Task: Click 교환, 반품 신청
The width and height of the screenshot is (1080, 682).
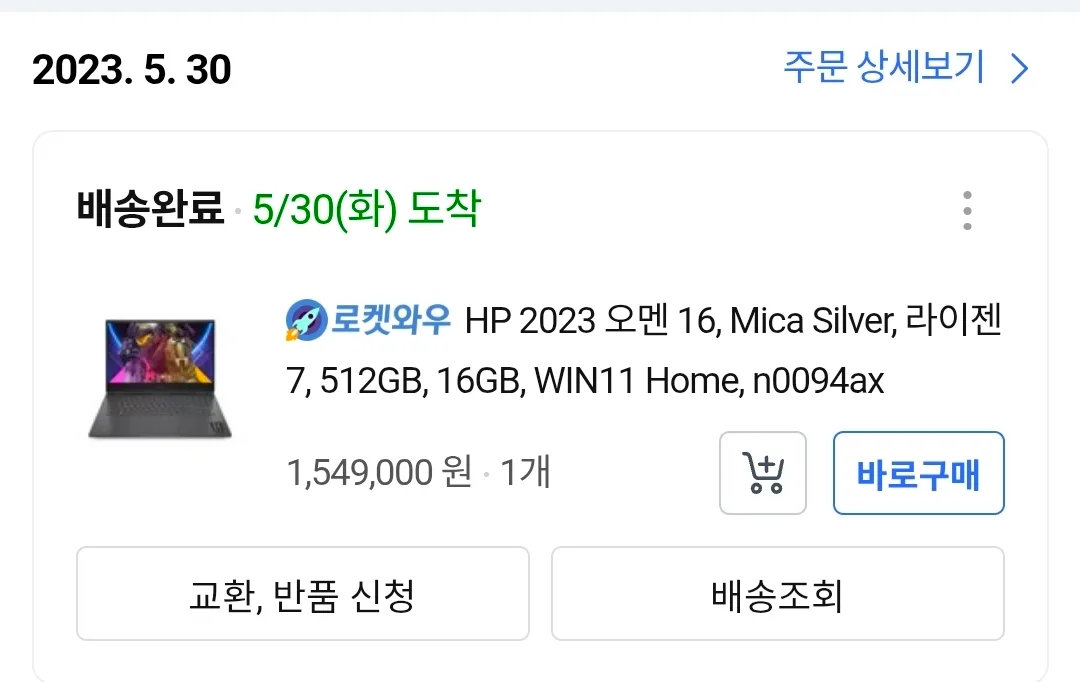Action: point(301,594)
